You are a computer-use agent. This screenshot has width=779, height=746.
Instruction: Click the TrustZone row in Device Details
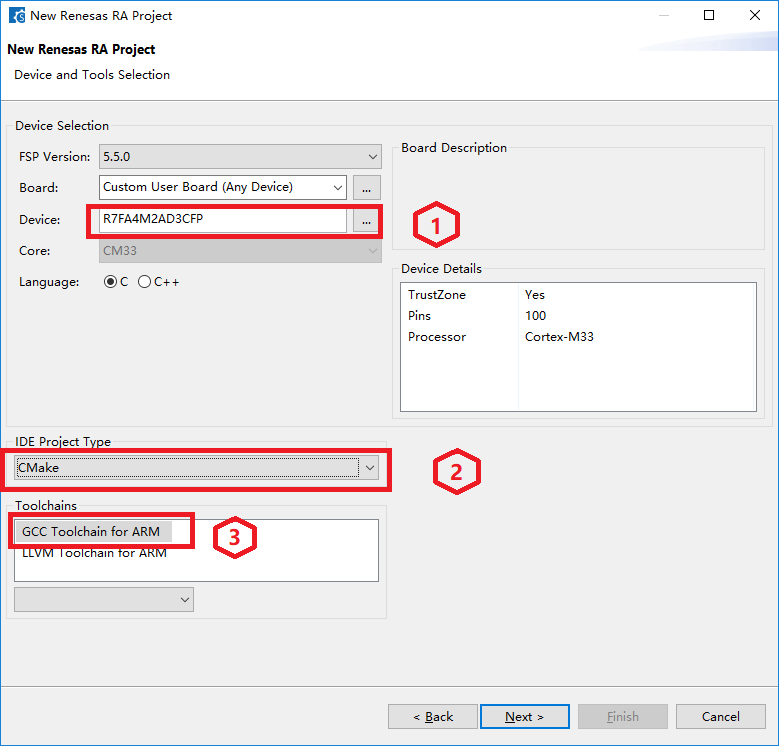(578, 295)
